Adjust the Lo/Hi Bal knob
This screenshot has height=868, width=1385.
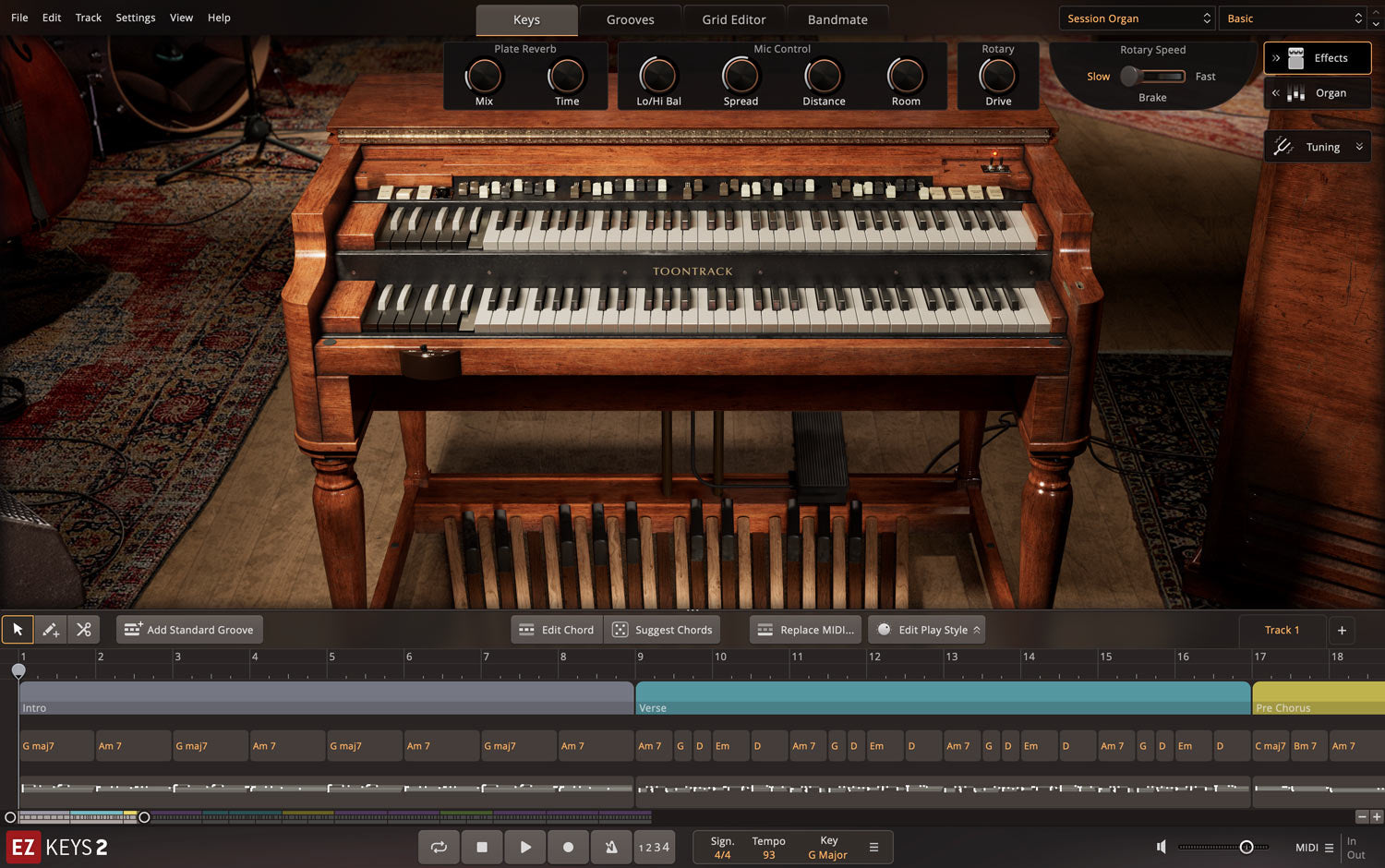658,76
